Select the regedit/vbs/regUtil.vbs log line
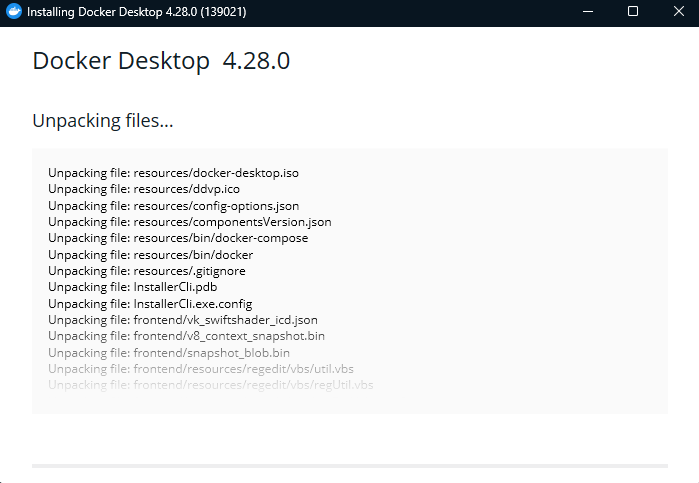699x483 pixels. (x=210, y=385)
